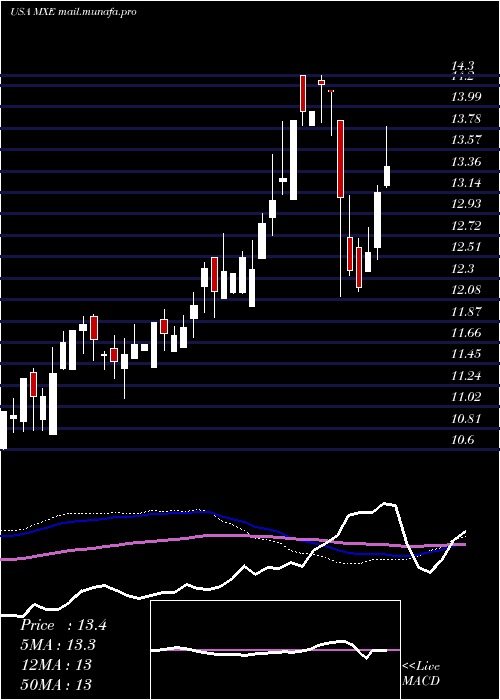Click the 'Price : 13.4' readout
The image size is (500, 700).
63,625
